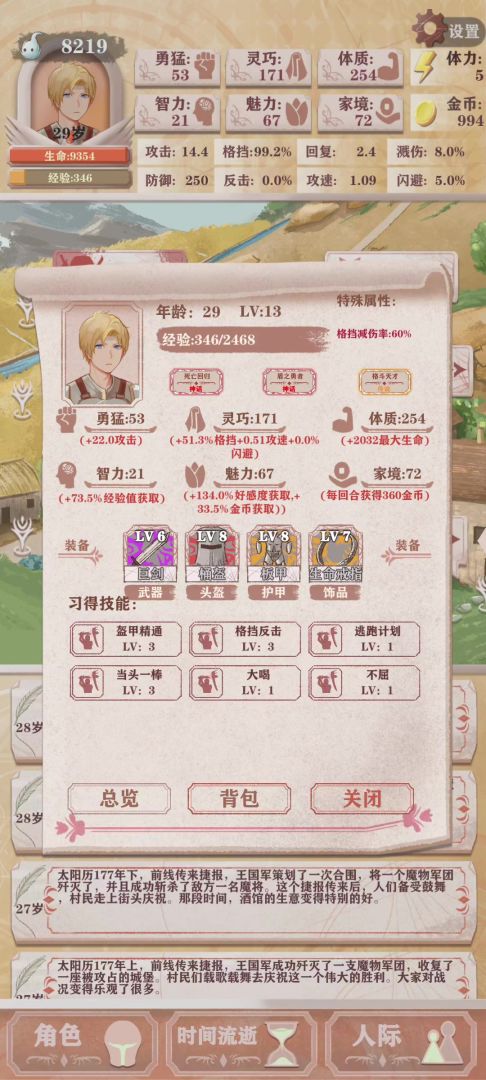Tap the 经验 346/2468 progress bar
486x1080 pixels.
point(242,339)
